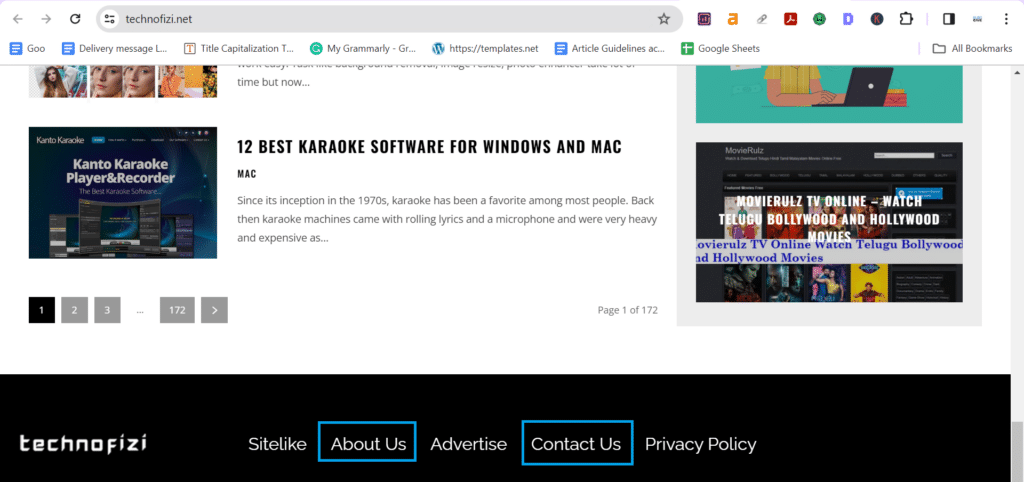Click the technofizi footer logo
This screenshot has height=482, width=1024.
click(x=82, y=444)
